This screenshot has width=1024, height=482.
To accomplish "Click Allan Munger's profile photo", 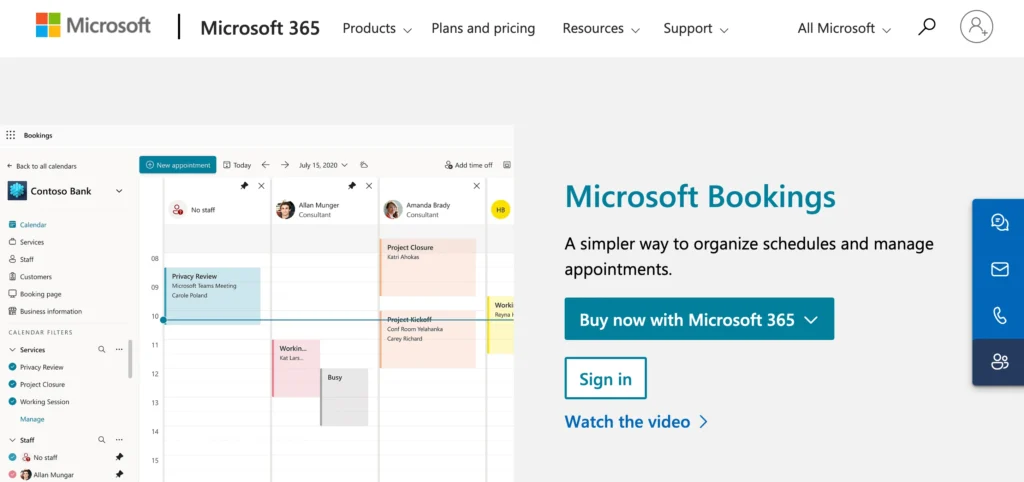I will [x=285, y=210].
